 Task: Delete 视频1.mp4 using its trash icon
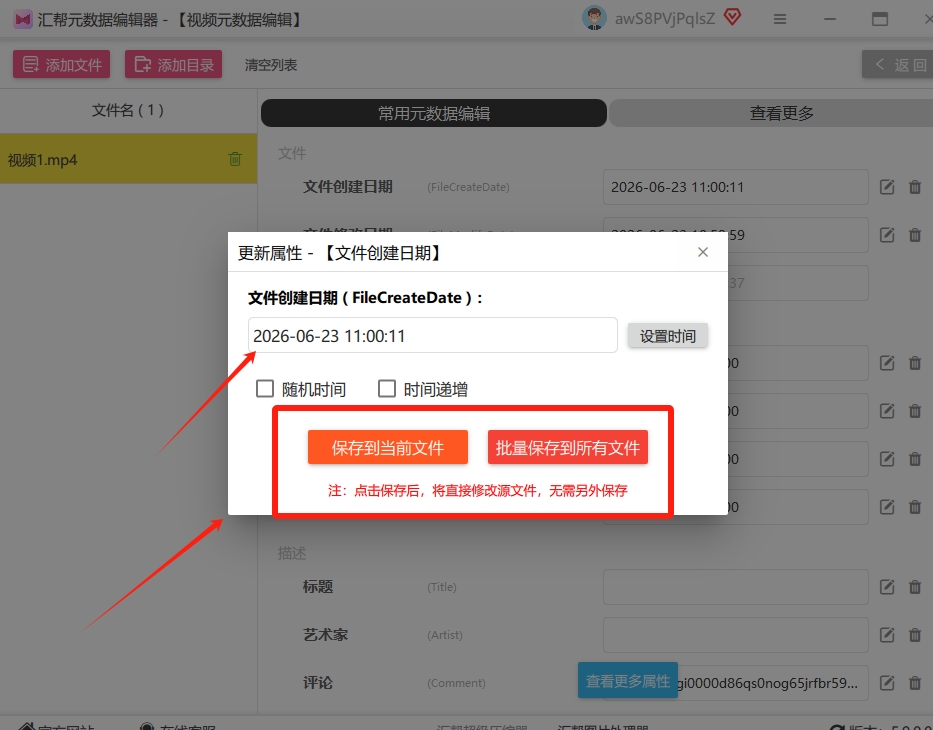coord(235,159)
